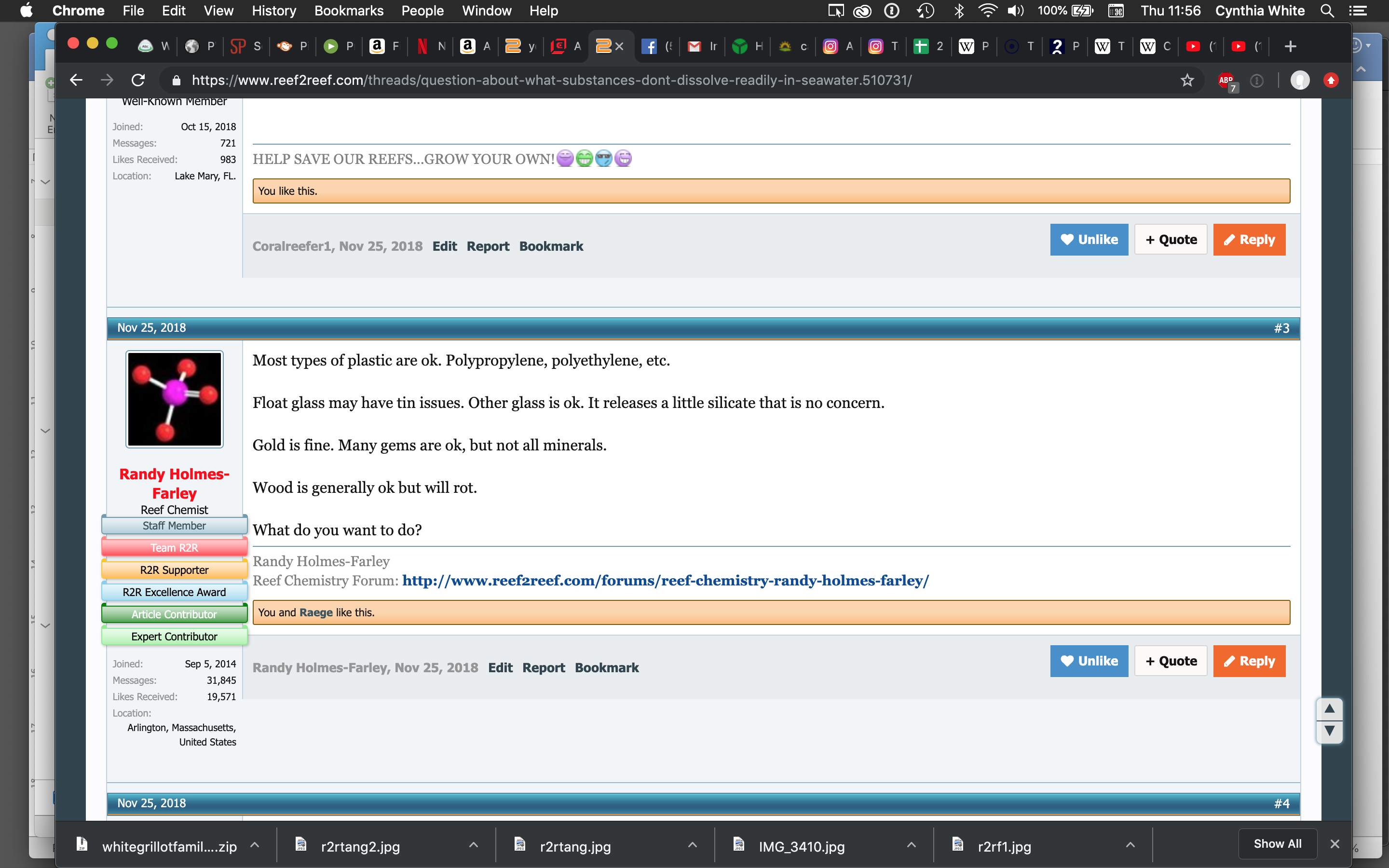View site security lock information

point(177,80)
